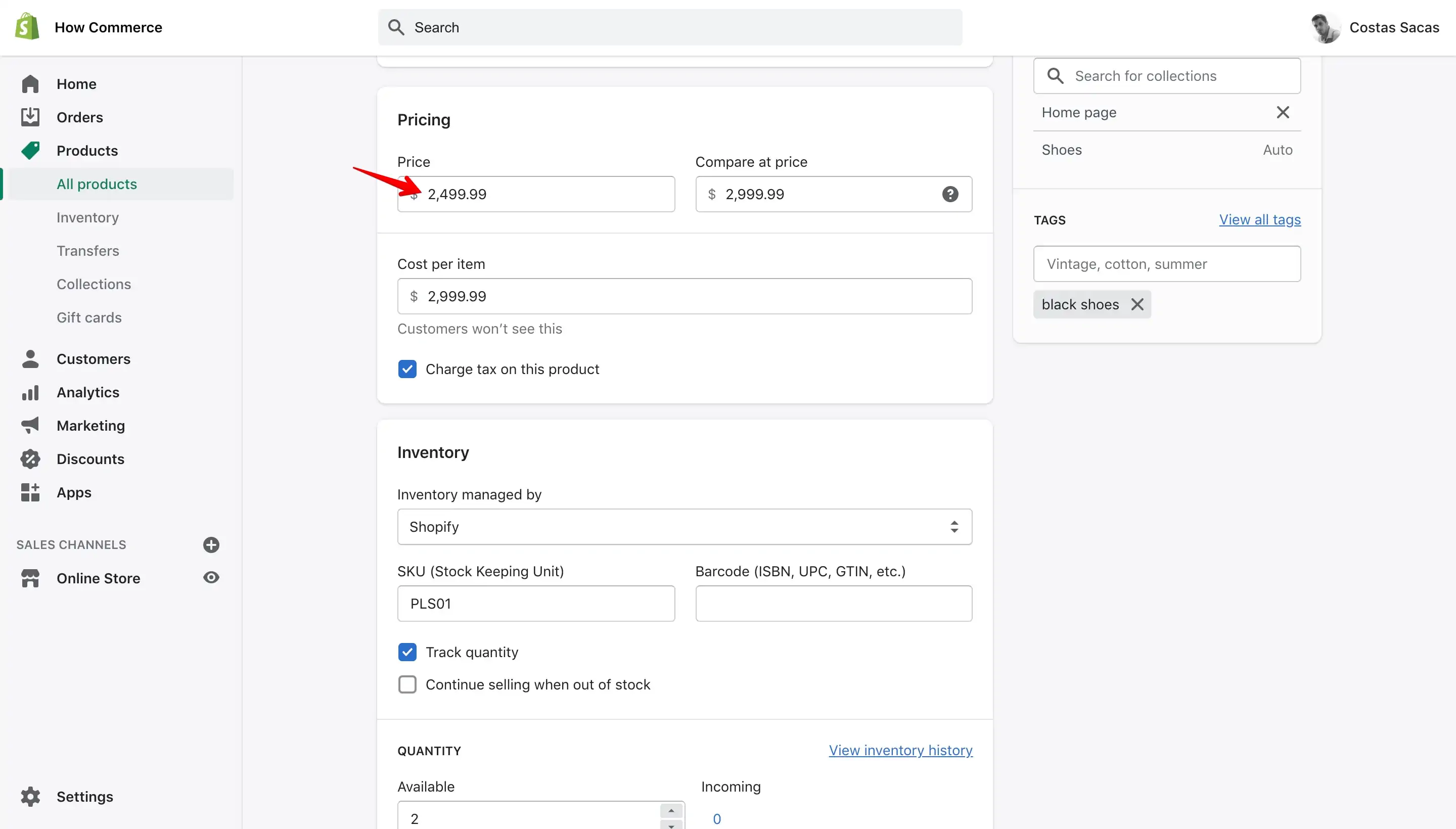This screenshot has height=829, width=1456.
Task: Open Marketing megaphone icon
Action: point(30,425)
